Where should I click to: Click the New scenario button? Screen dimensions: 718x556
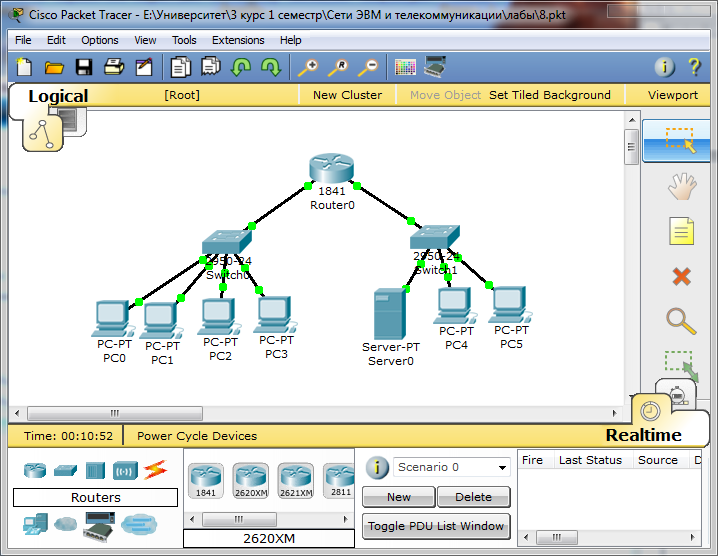[398, 497]
